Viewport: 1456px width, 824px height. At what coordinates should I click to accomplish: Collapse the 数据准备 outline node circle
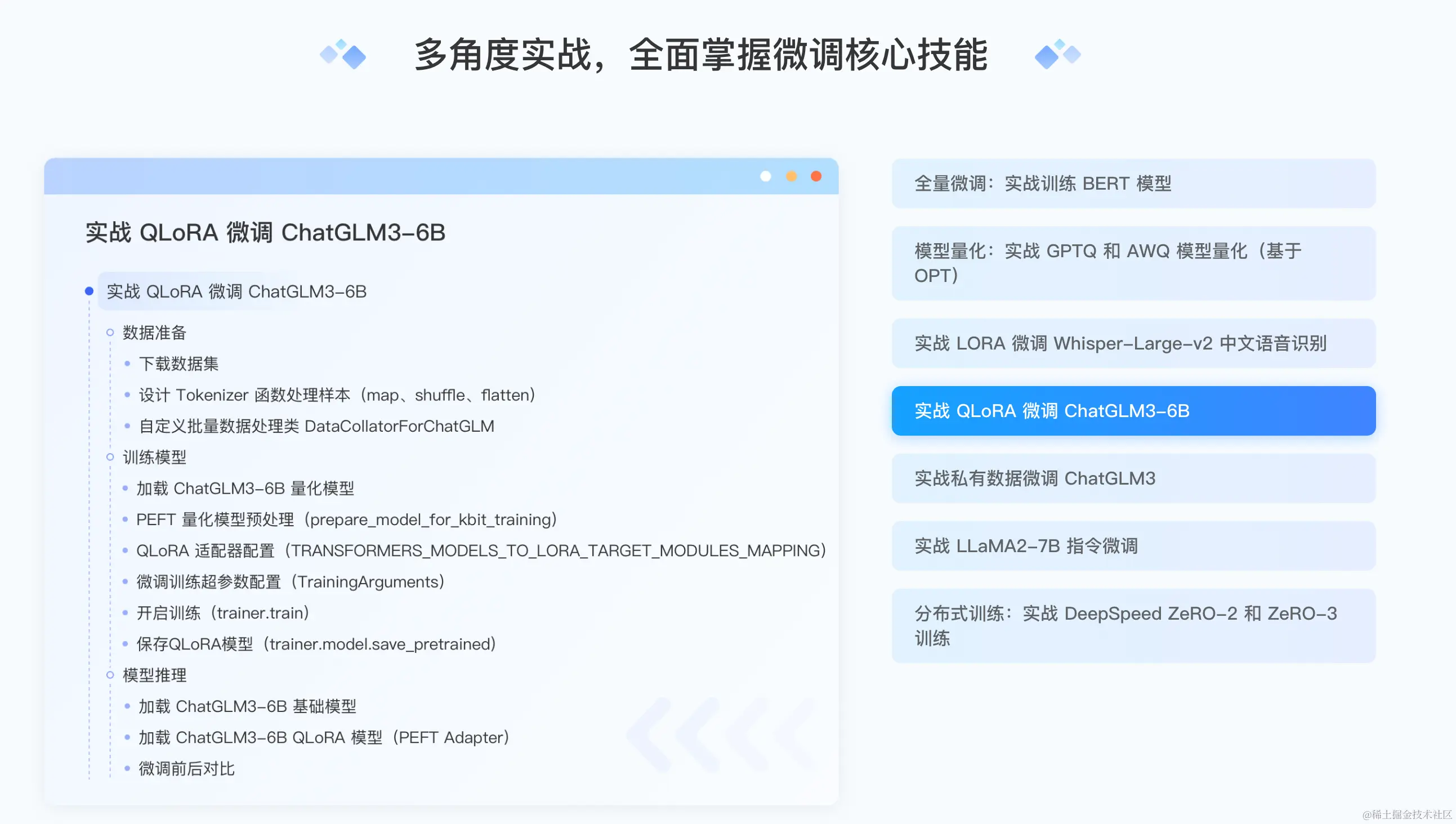click(x=110, y=332)
